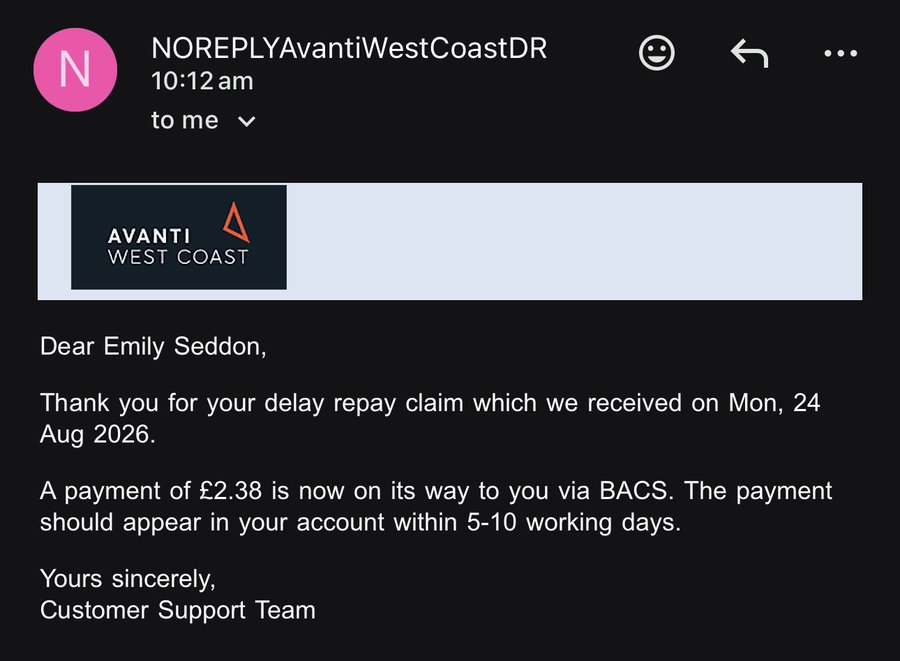Select the £2.38 payment amount
This screenshot has height=661, width=900.
(231, 491)
